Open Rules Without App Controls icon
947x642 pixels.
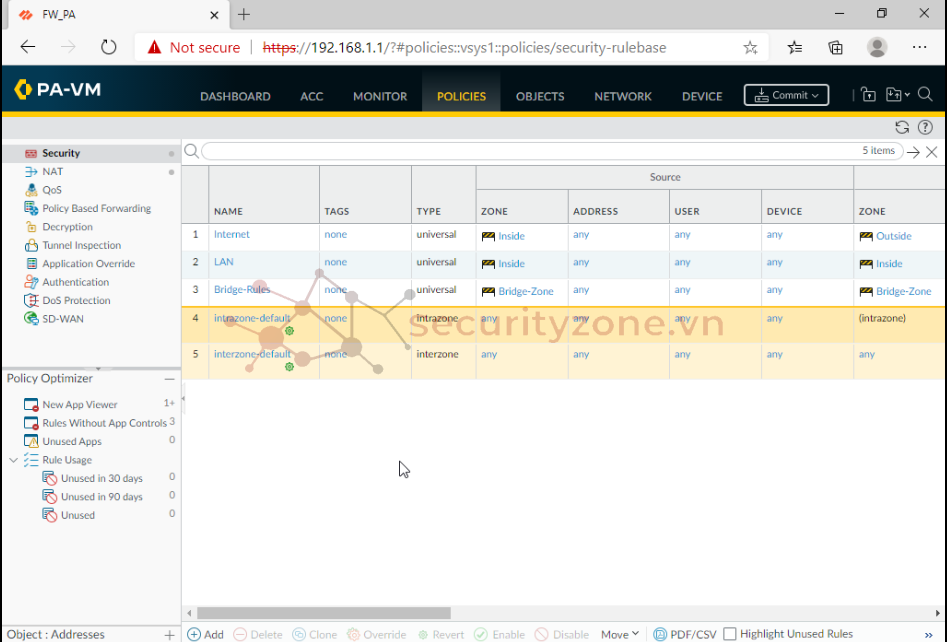[x=31, y=423]
